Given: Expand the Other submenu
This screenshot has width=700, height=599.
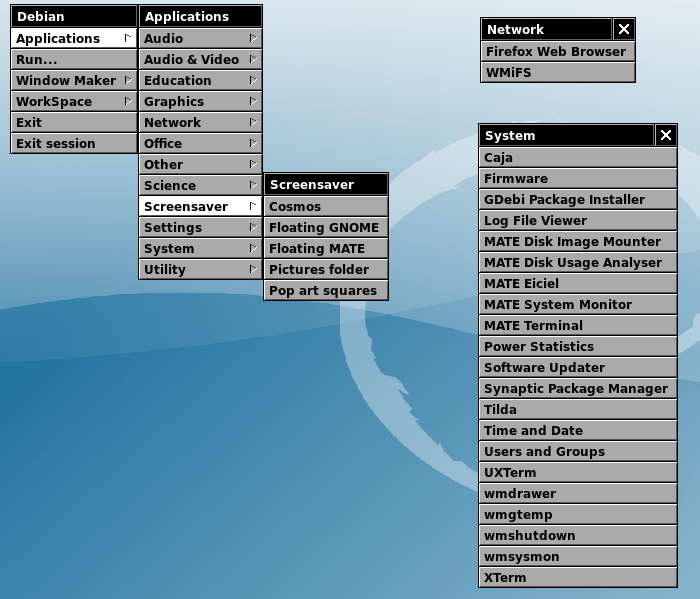Looking at the screenshot, I should click(200, 164).
